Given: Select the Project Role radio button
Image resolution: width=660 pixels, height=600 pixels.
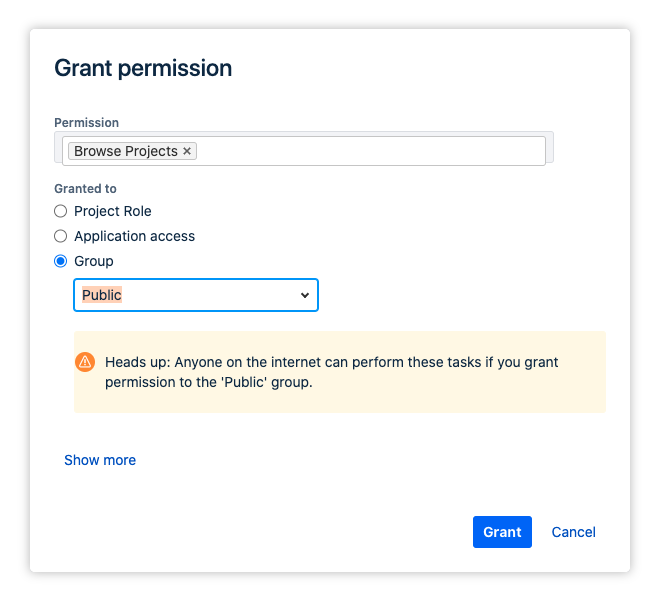Looking at the screenshot, I should (x=61, y=211).
